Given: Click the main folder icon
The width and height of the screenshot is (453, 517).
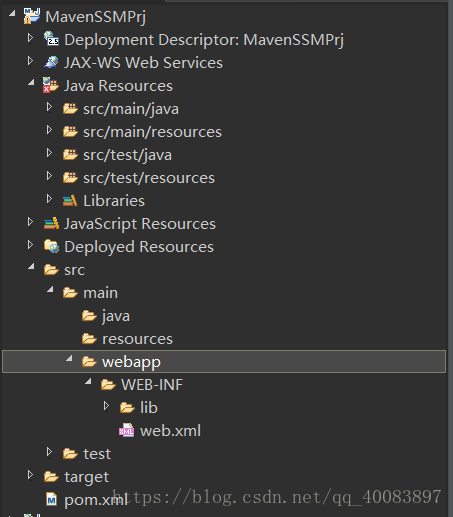Looking at the screenshot, I should [70, 293].
